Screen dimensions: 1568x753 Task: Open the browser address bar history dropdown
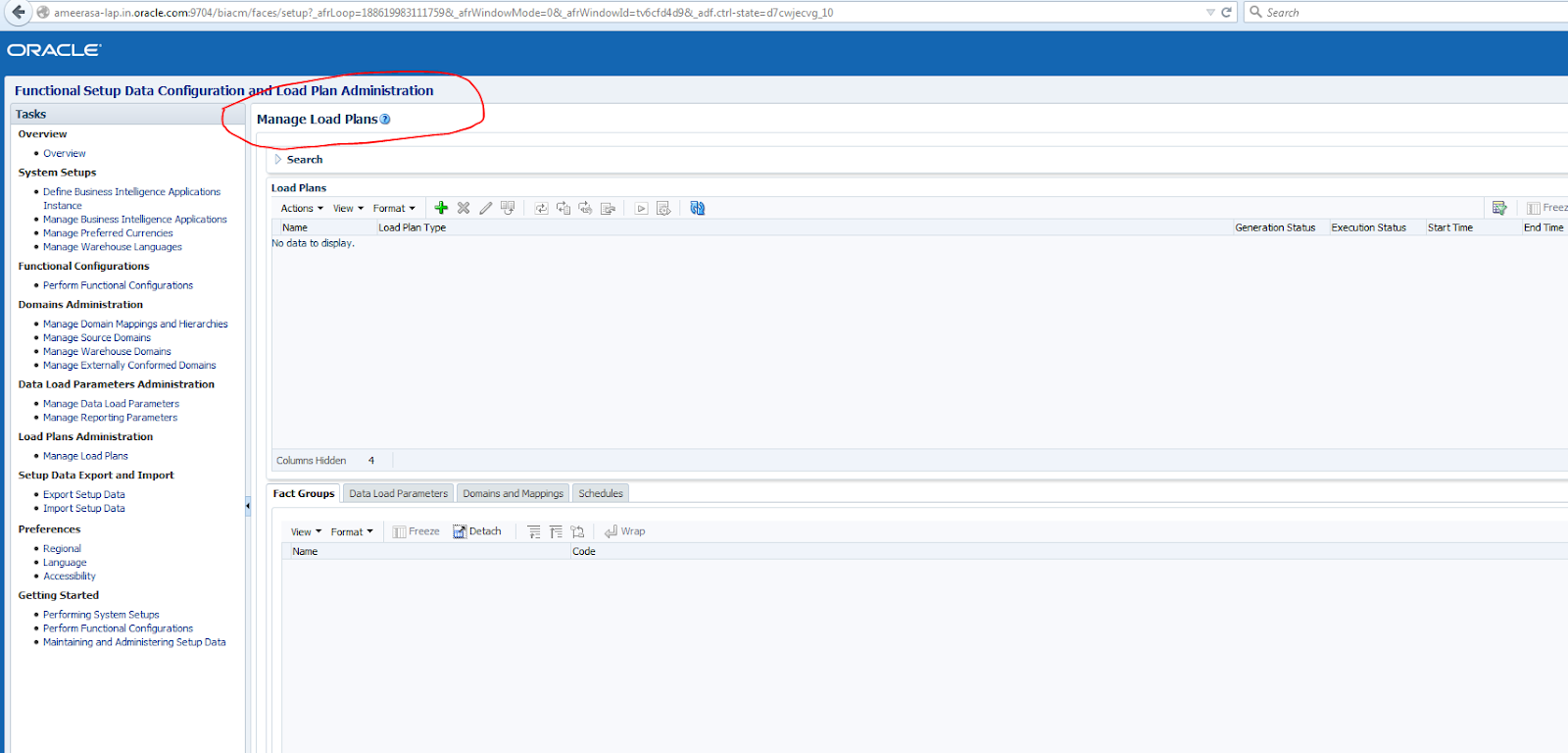[x=1210, y=13]
